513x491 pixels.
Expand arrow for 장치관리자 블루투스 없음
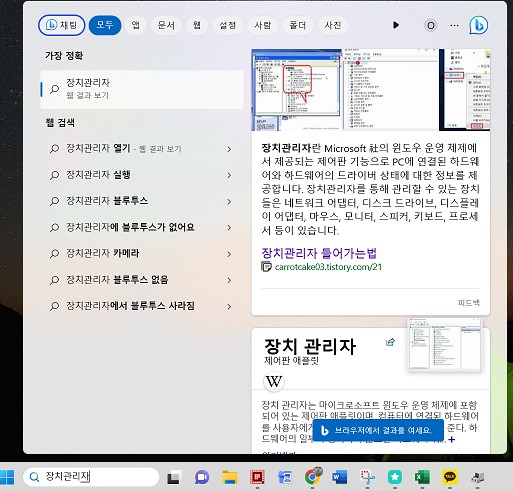coord(229,280)
